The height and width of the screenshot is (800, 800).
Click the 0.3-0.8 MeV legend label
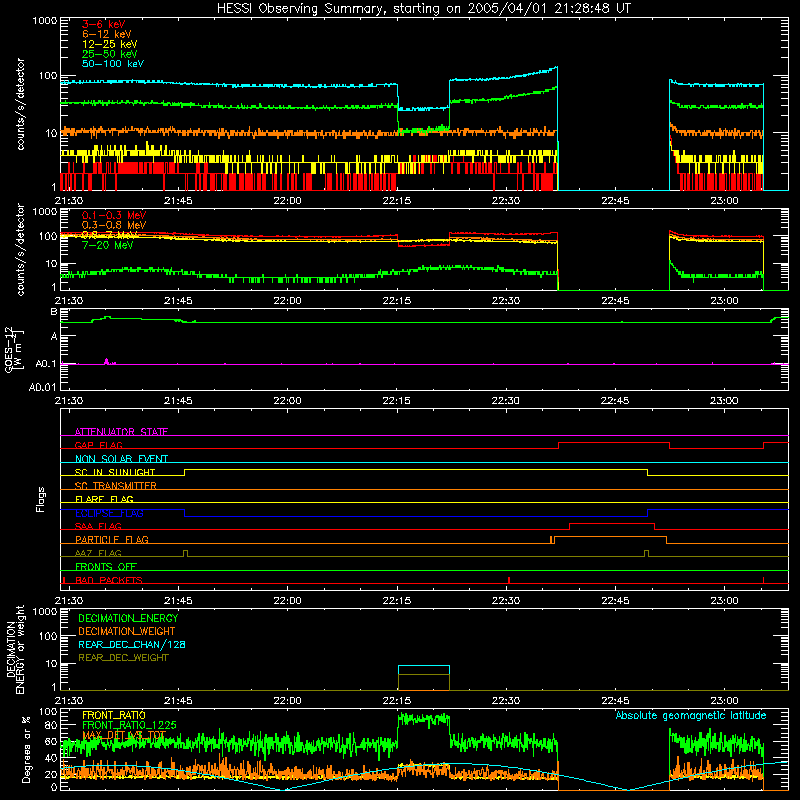tap(114, 225)
